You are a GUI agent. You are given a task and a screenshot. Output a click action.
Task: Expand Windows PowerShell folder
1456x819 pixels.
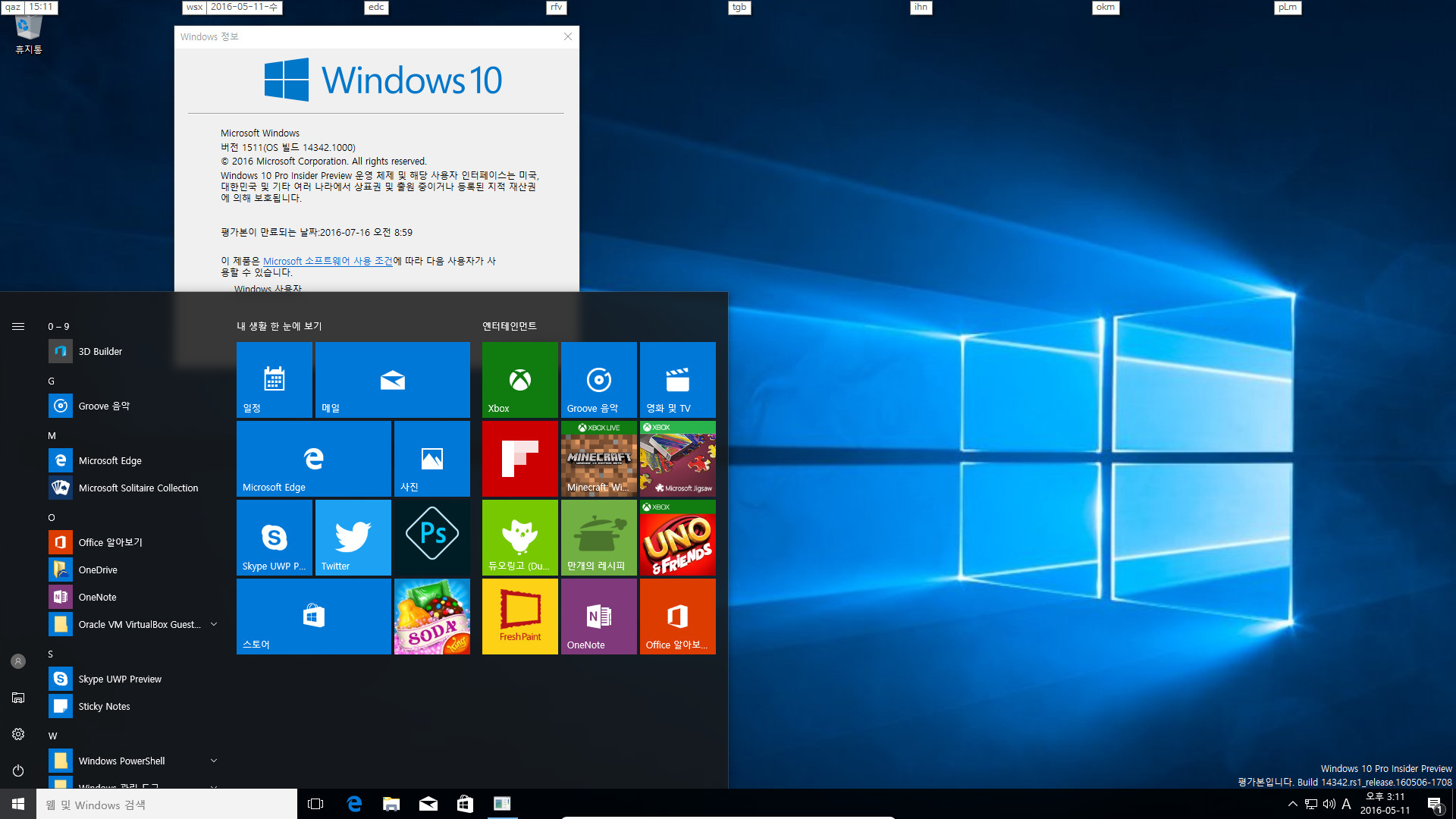click(x=214, y=761)
